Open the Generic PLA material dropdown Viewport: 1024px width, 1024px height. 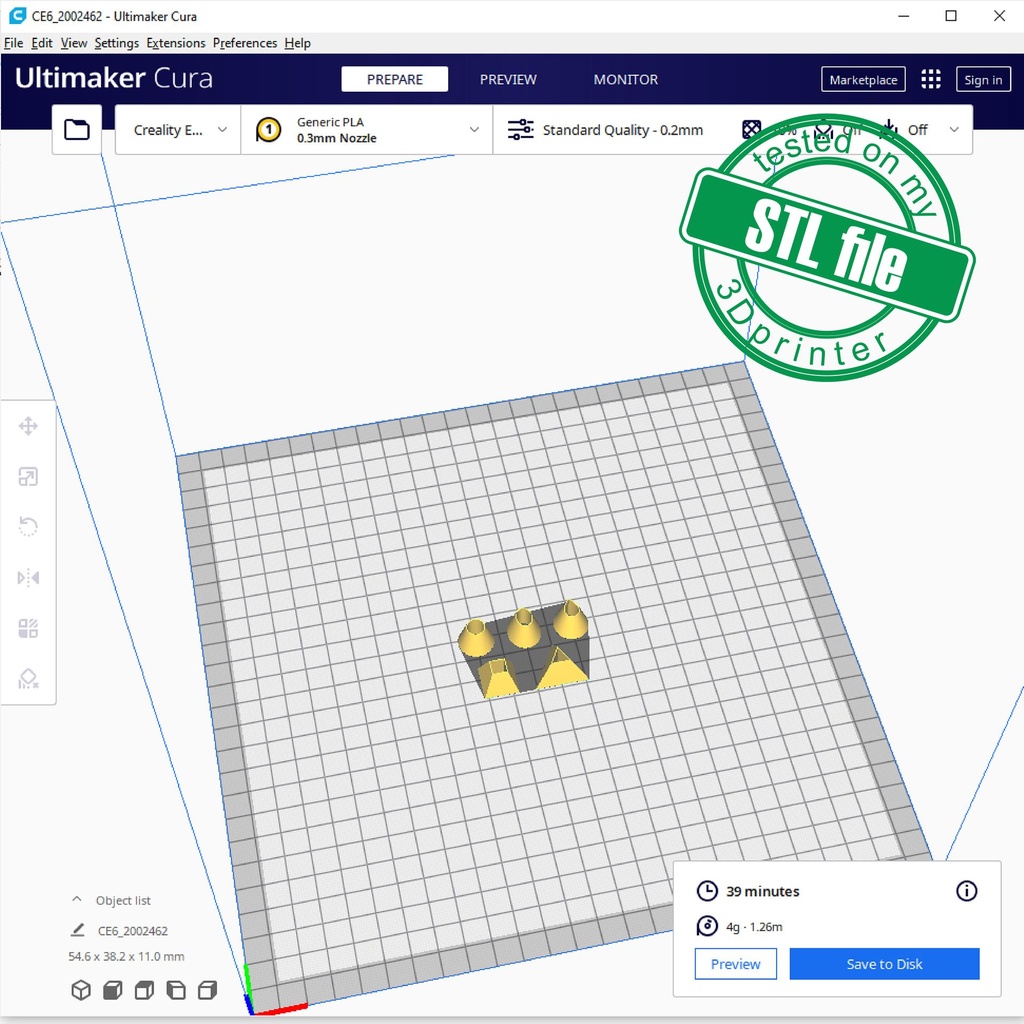coord(367,130)
